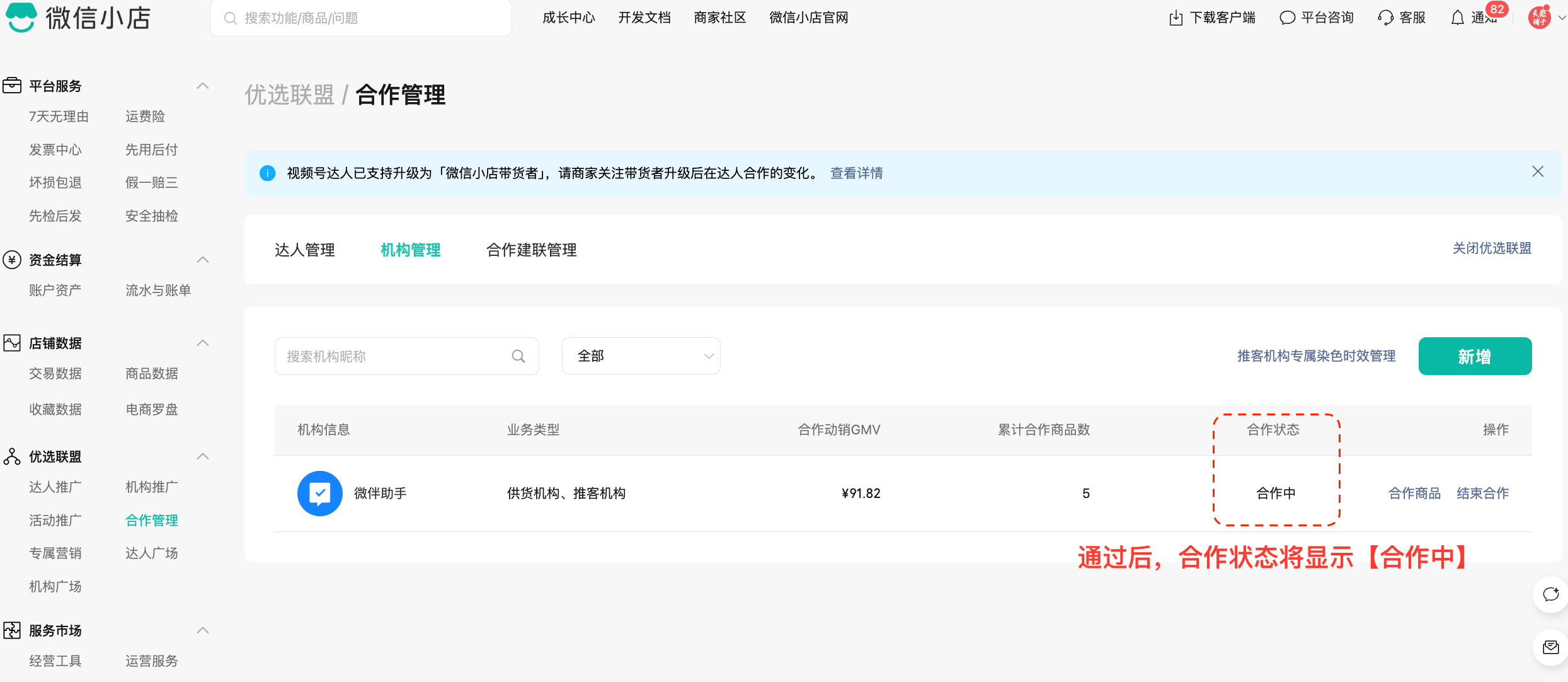Click the 微伴助手 organization avatar

[319, 493]
